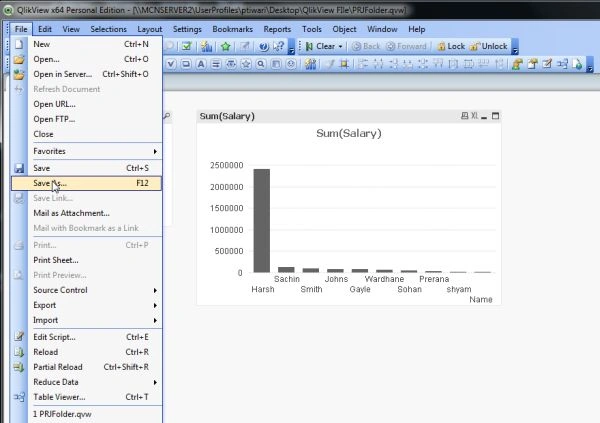Click the Table Viewer icon in design toolbar

562,64
